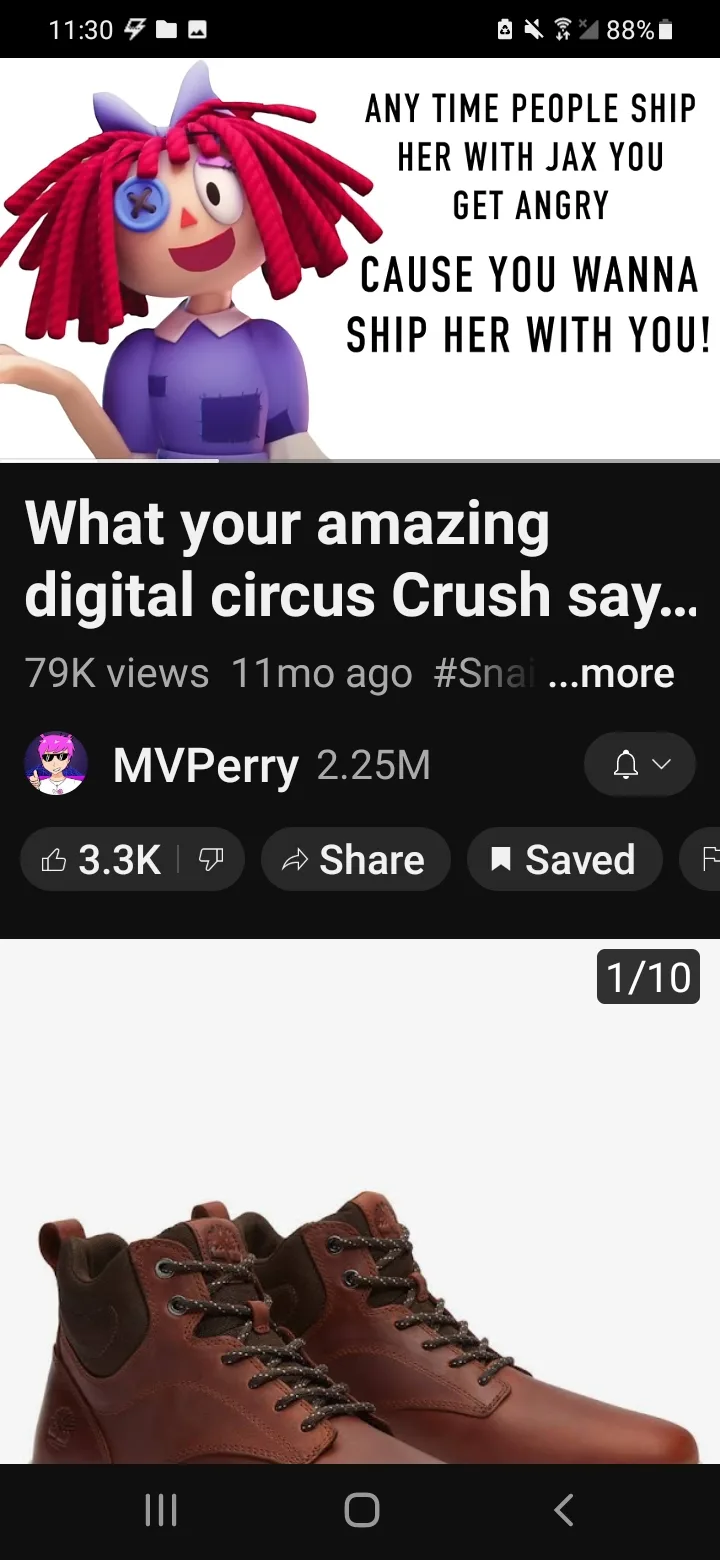This screenshot has height=1560, width=720.
Task: Open MVPerry channel avatar
Action: (x=56, y=765)
